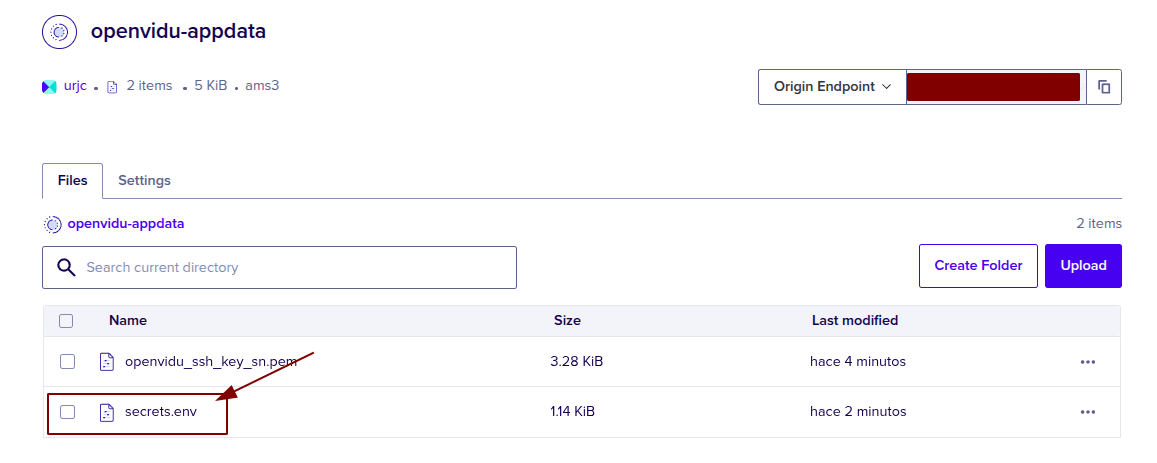Click the search magnifier icon
The height and width of the screenshot is (463, 1157).
(x=66, y=268)
